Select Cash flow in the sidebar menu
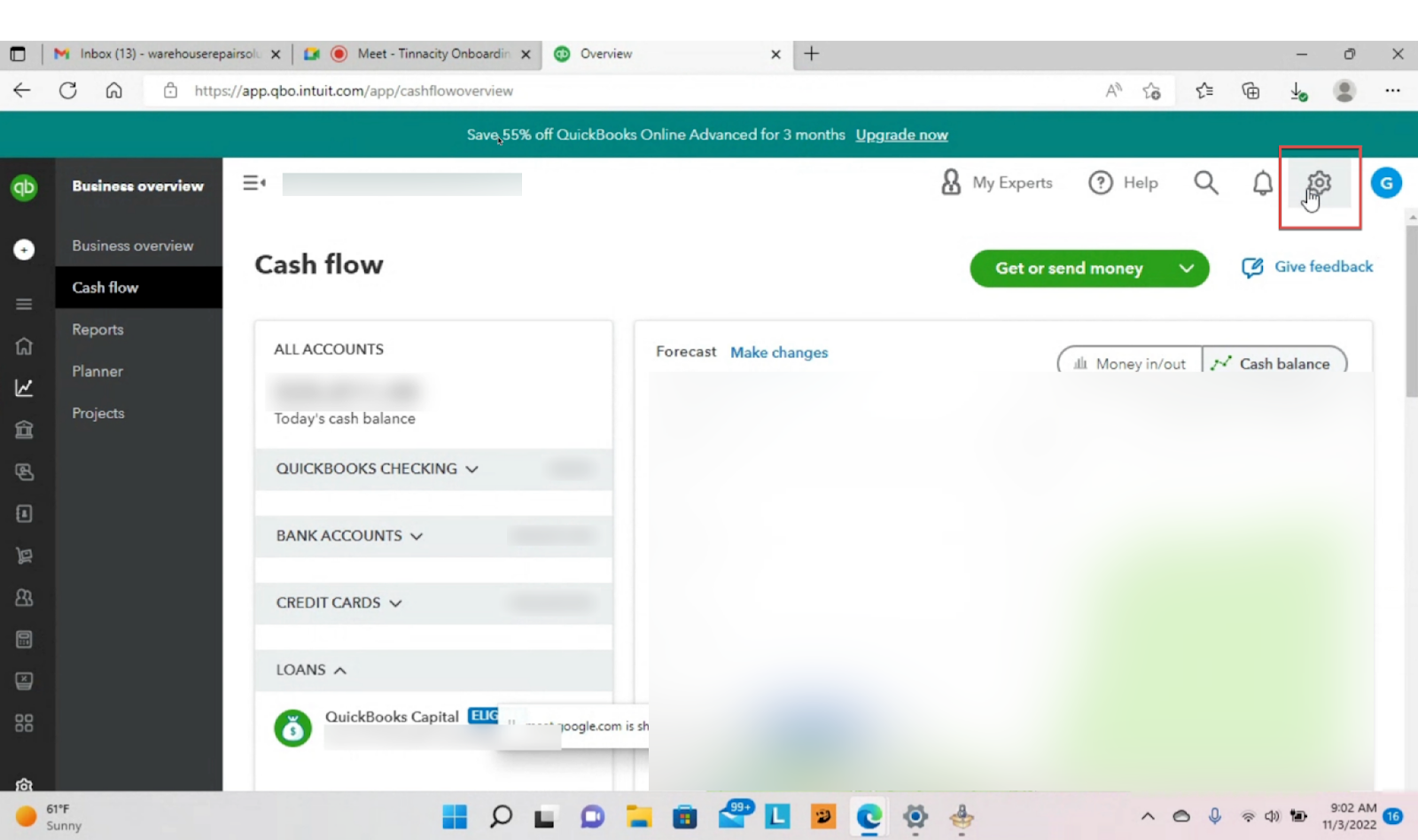Screen dimensions: 1418x840 139,287
